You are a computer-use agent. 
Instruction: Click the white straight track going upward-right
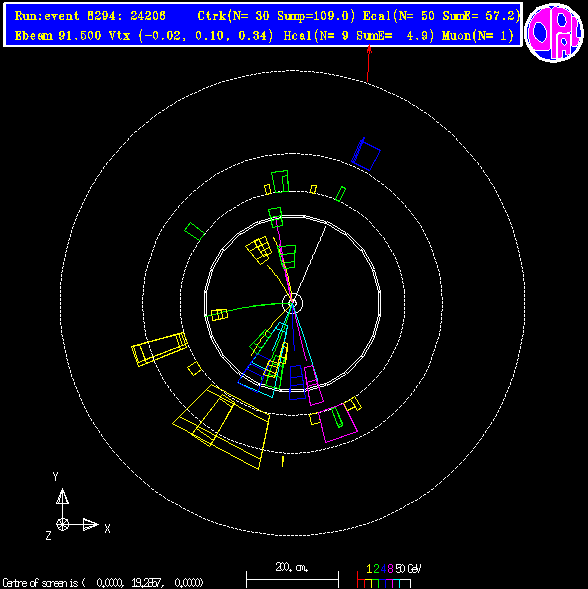tap(309, 263)
